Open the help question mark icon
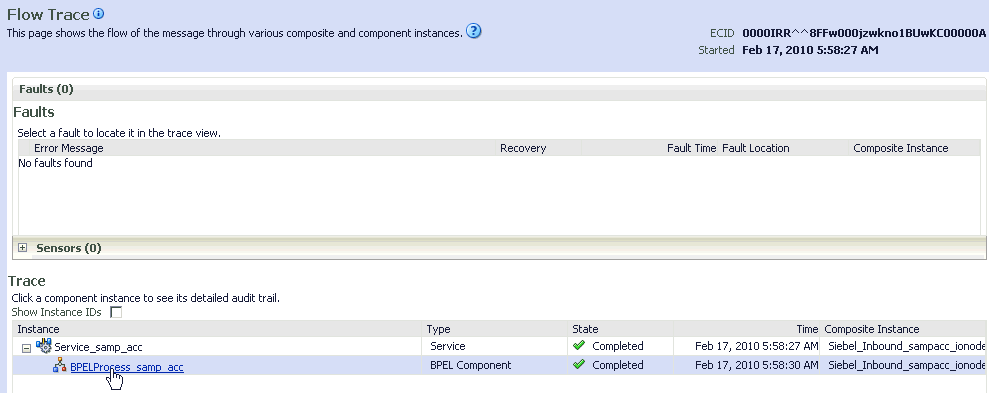Image resolution: width=989 pixels, height=393 pixels. tap(474, 31)
